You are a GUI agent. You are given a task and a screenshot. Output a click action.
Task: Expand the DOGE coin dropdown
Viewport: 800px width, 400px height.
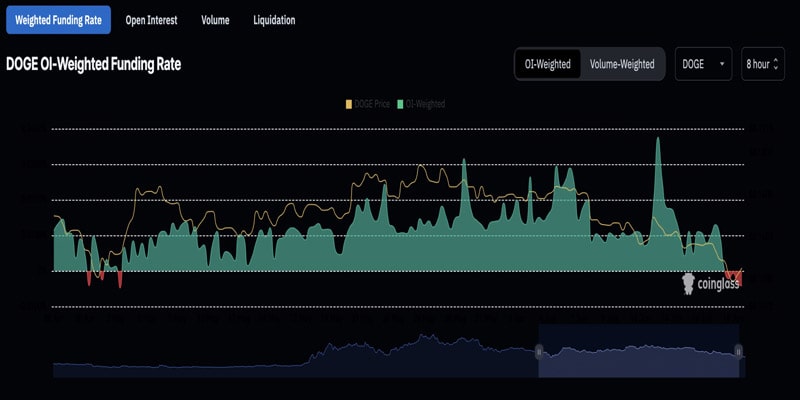click(703, 64)
